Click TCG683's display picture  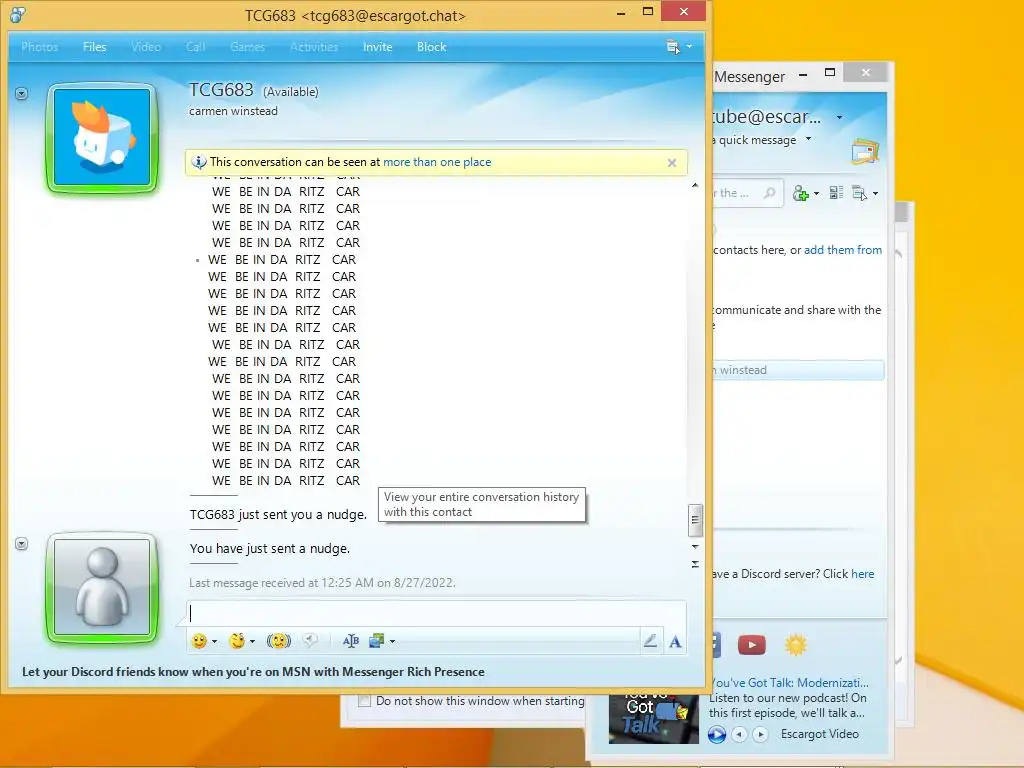(x=102, y=138)
